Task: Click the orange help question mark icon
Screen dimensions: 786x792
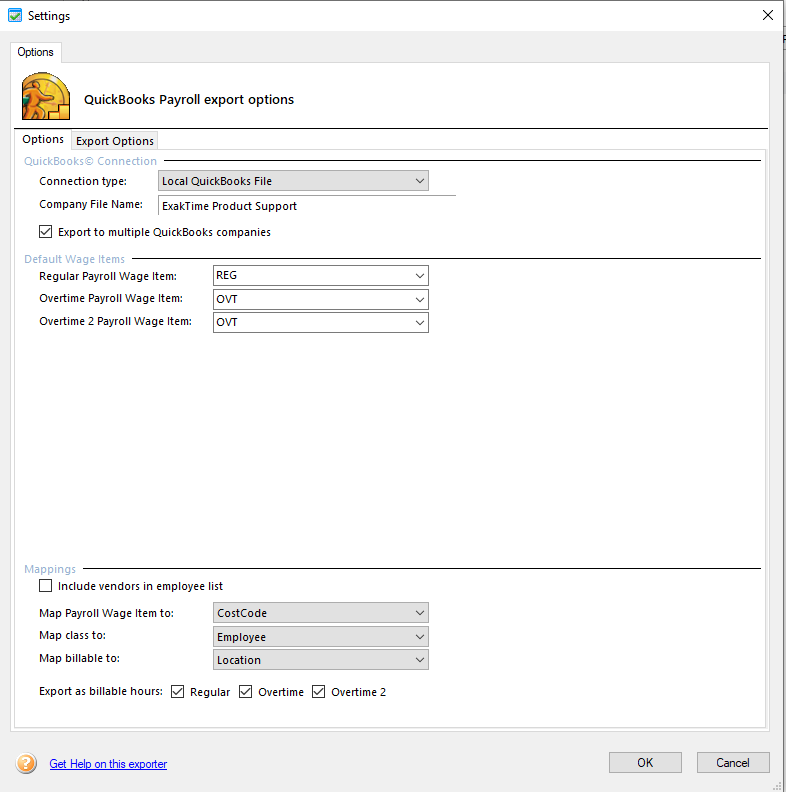Action: coord(26,764)
